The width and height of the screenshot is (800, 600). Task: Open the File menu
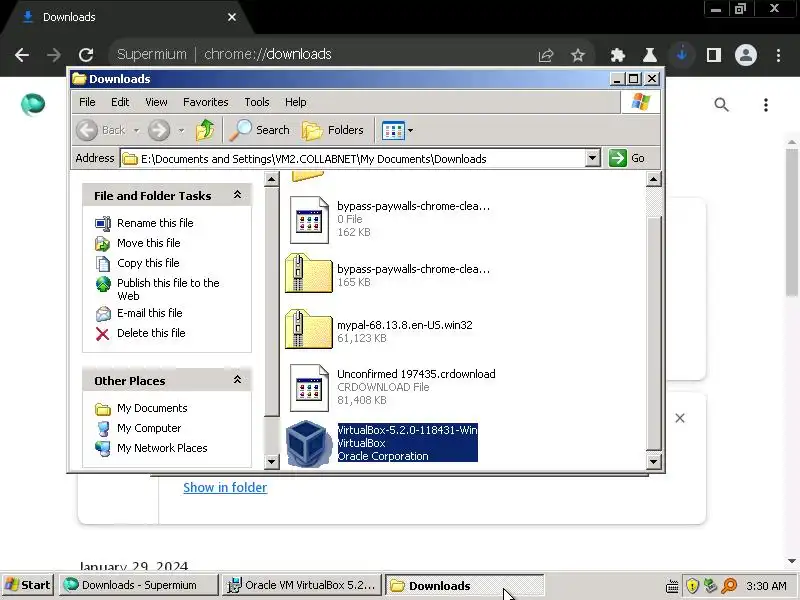click(87, 102)
